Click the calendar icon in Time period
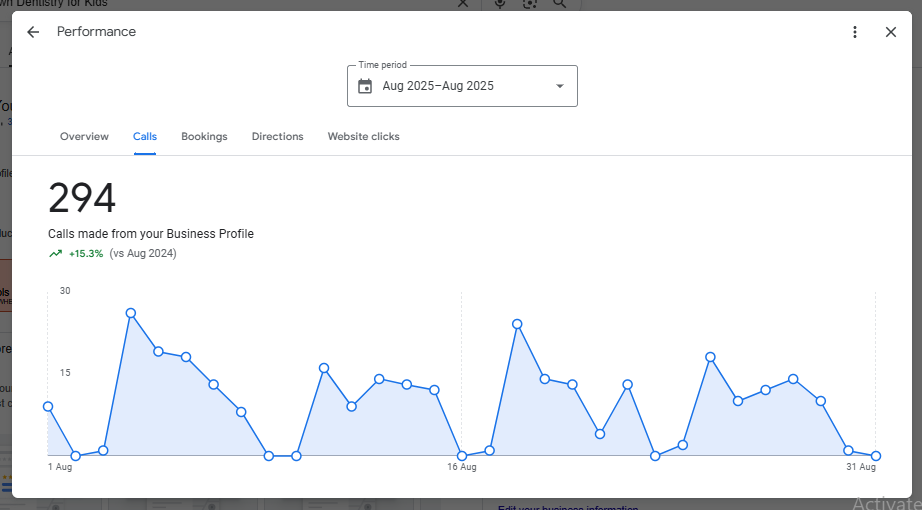The image size is (922, 510). (x=365, y=86)
